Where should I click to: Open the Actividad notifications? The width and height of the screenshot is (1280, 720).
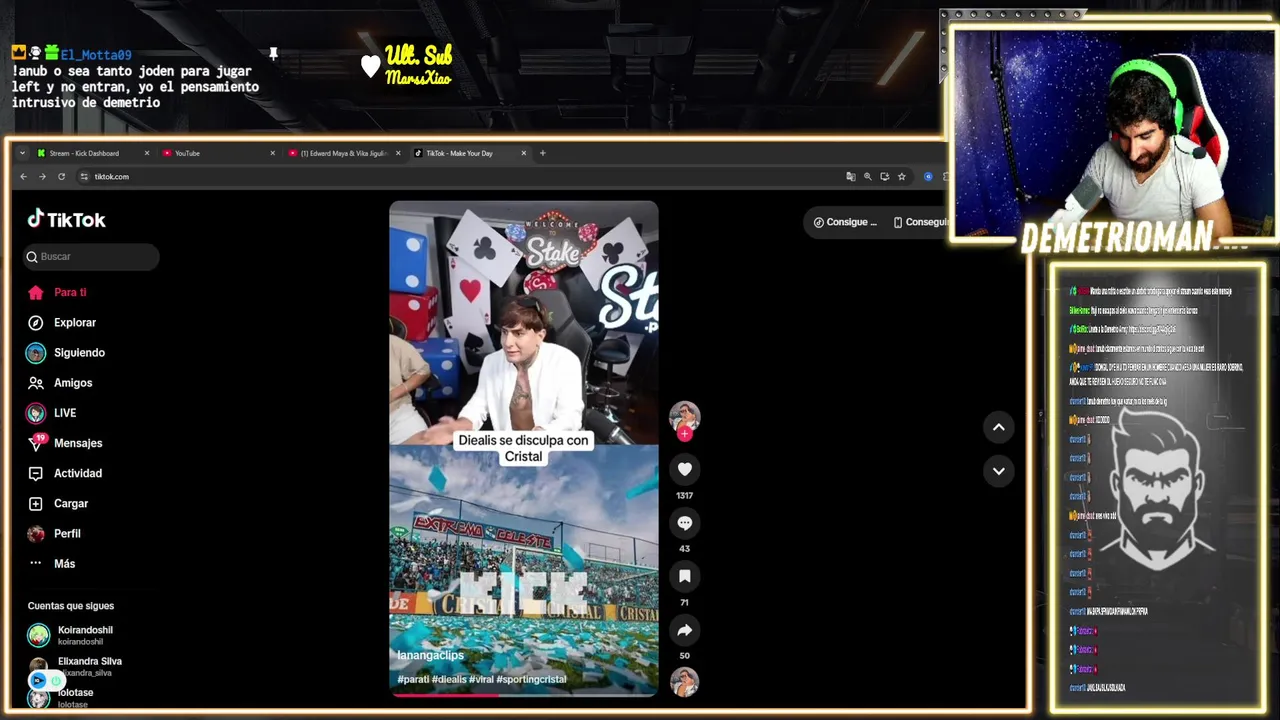[65, 473]
